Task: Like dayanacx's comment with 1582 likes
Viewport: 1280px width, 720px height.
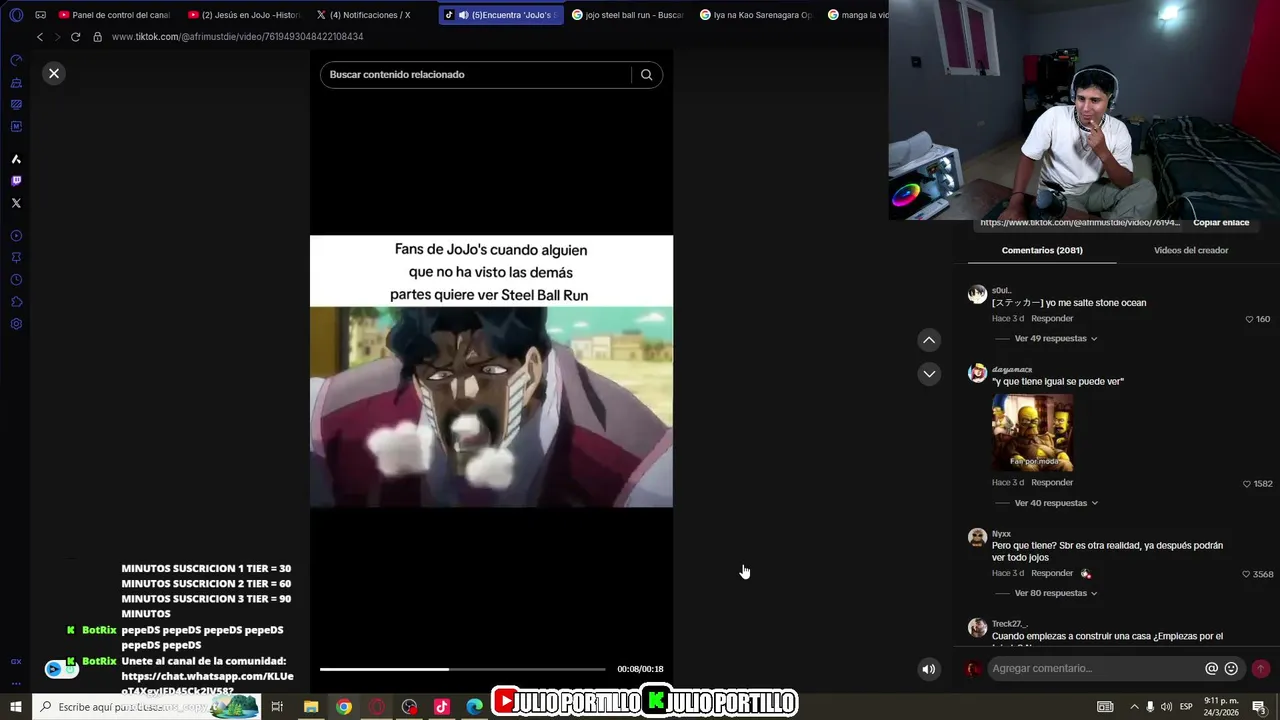Action: tap(1246, 484)
